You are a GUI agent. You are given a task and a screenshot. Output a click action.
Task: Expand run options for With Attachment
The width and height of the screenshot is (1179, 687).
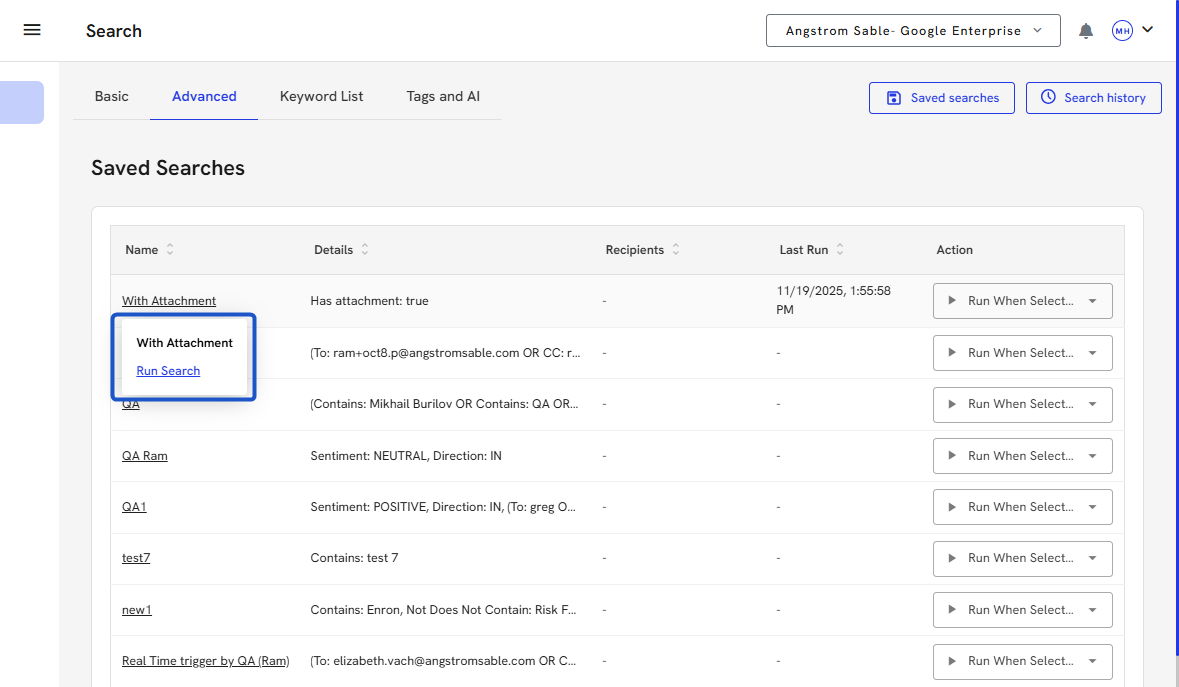pos(1093,301)
